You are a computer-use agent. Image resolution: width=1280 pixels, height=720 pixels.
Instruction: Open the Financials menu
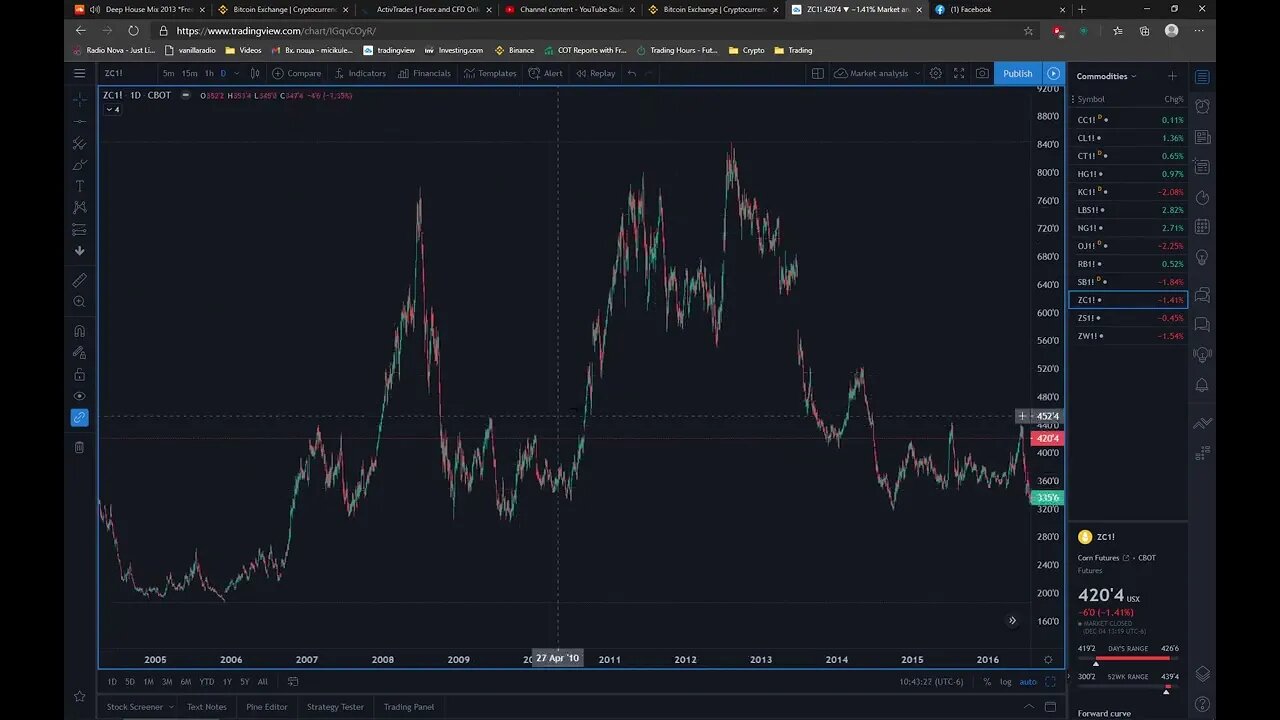tap(424, 73)
